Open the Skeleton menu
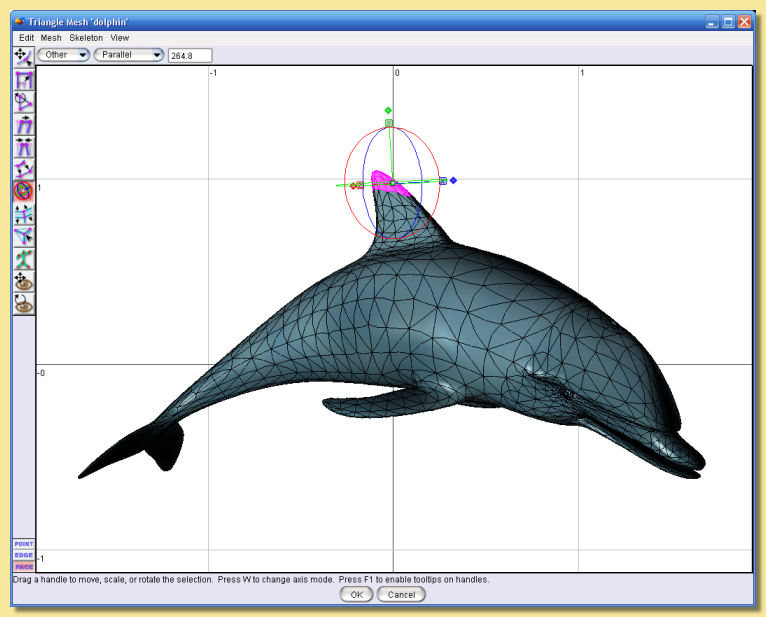This screenshot has width=766, height=617. [86, 37]
